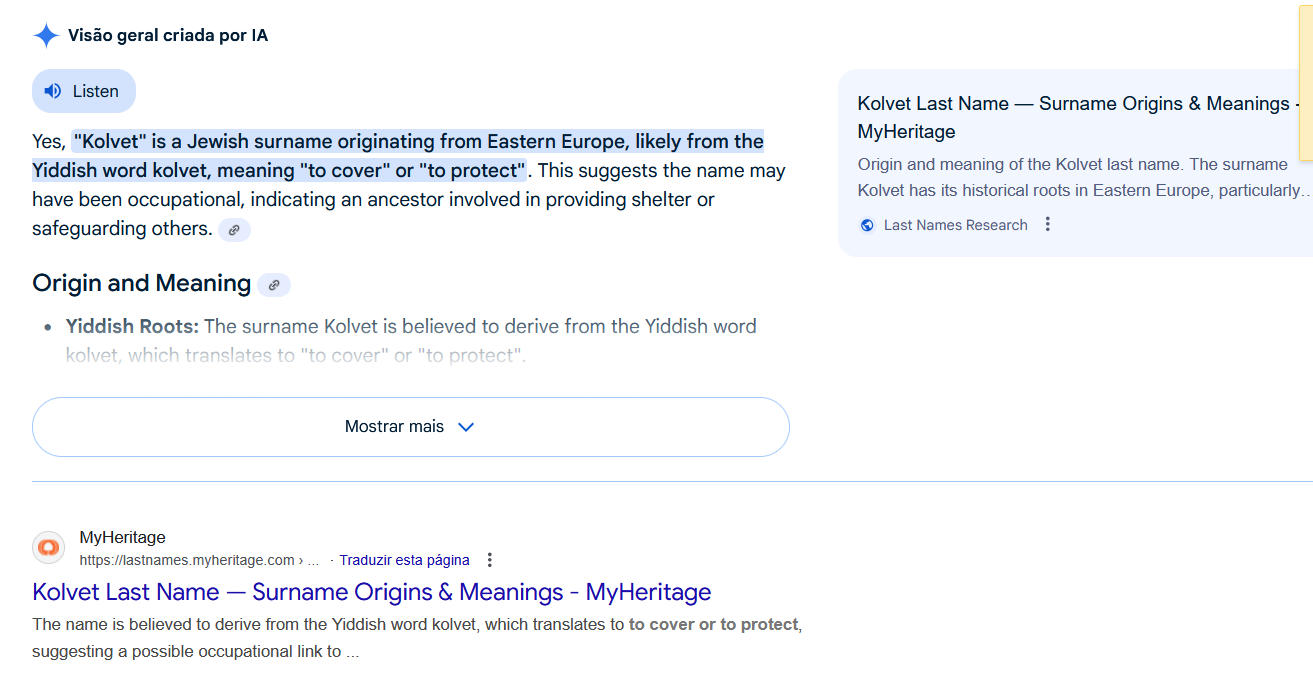Open the Kolvet Last Name source card title
1313x692 pixels.
pyautogui.click(x=1078, y=117)
